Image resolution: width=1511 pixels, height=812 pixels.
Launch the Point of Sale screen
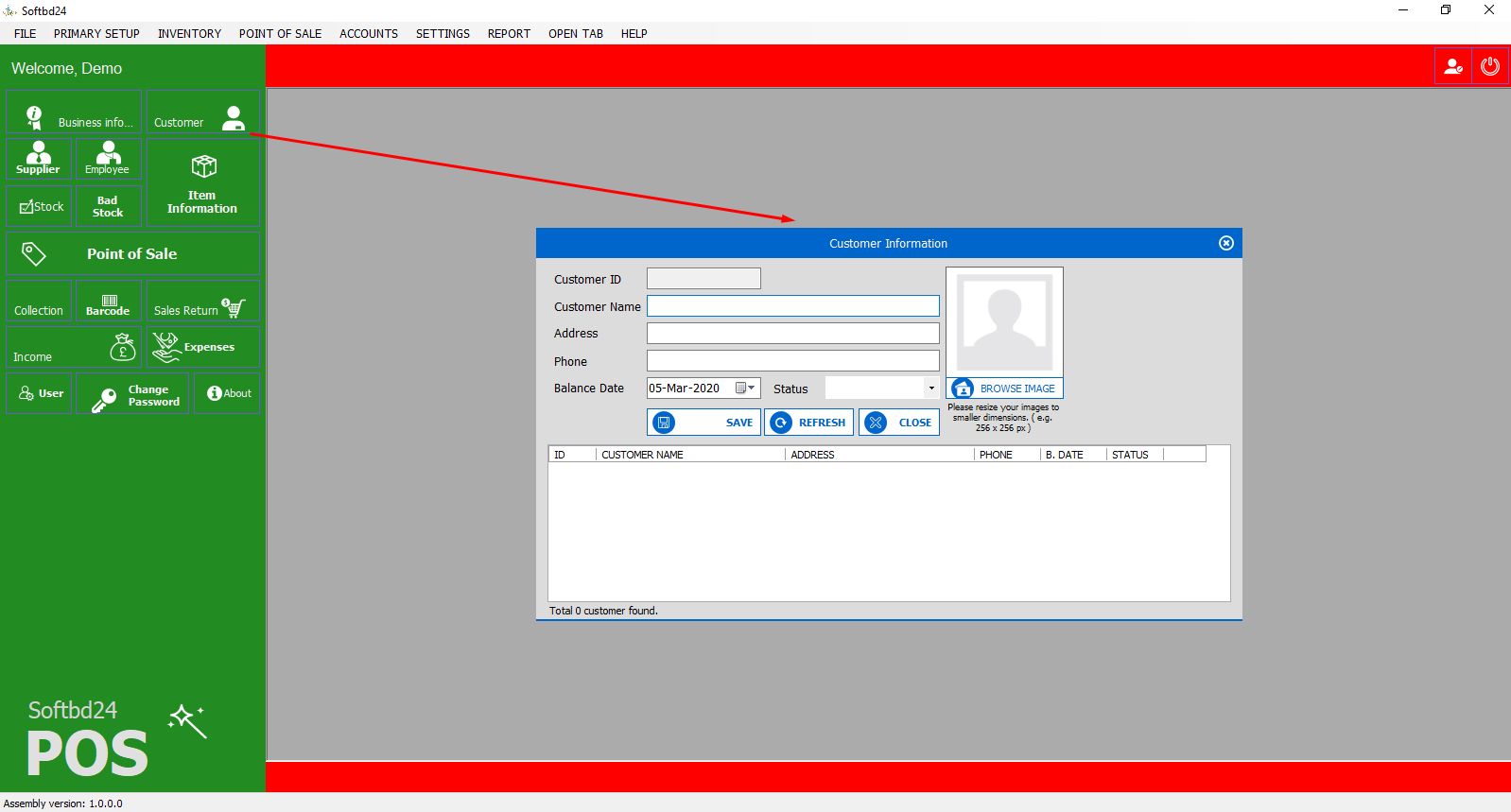click(132, 253)
